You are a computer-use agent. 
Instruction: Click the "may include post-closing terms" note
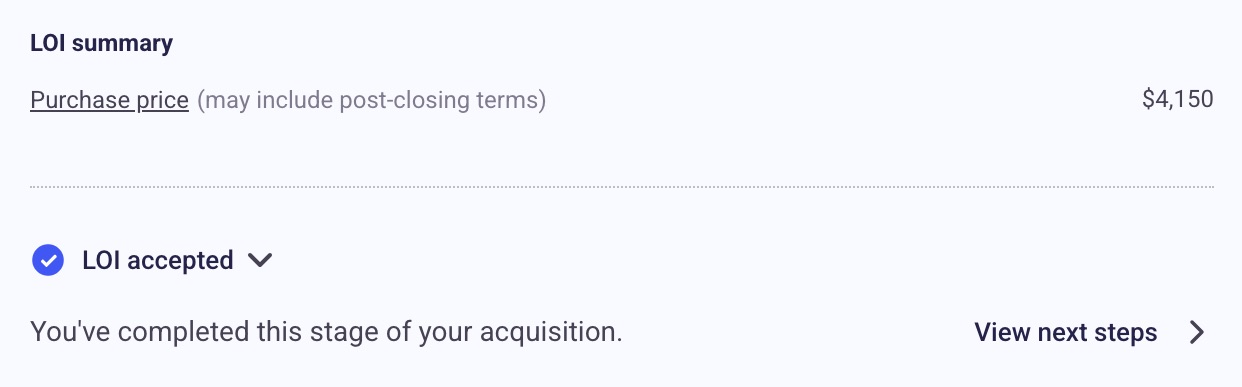point(372,101)
